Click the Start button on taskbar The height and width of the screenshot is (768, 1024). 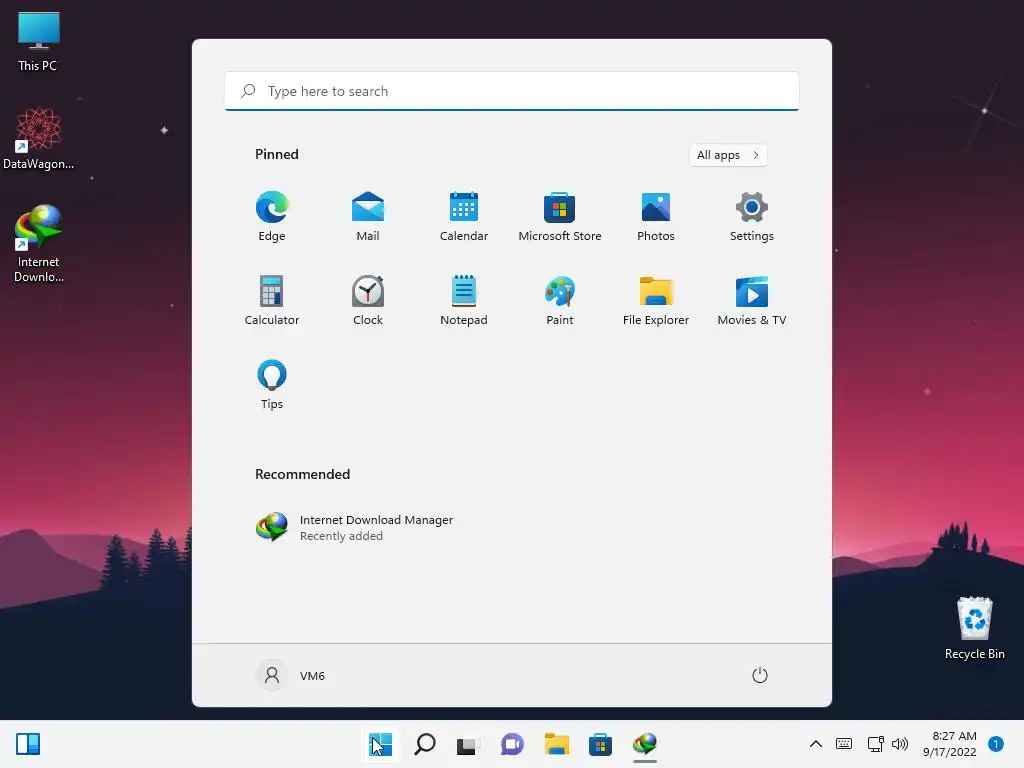click(380, 744)
